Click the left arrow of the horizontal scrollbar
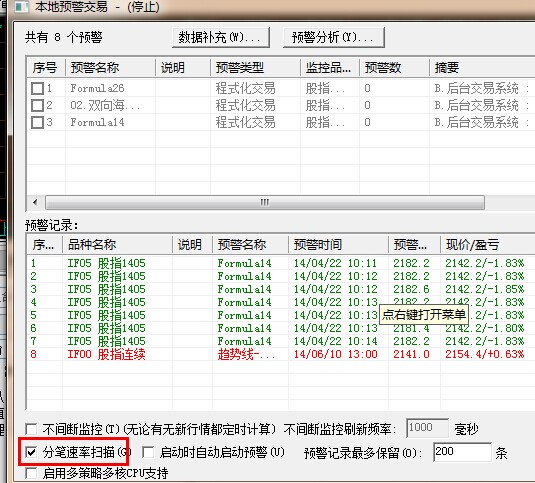 (35, 202)
